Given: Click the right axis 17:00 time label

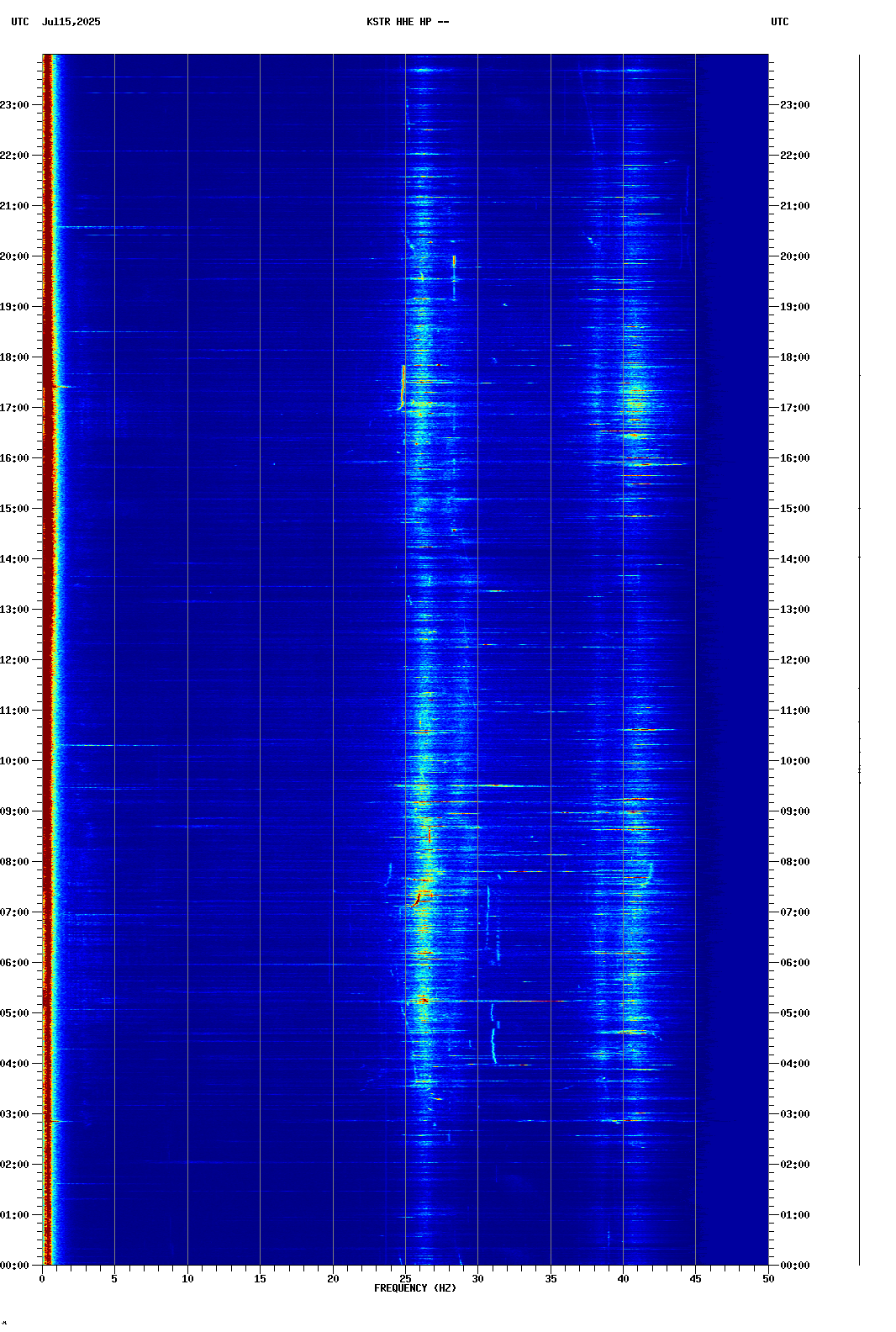Looking at the screenshot, I should (x=795, y=408).
